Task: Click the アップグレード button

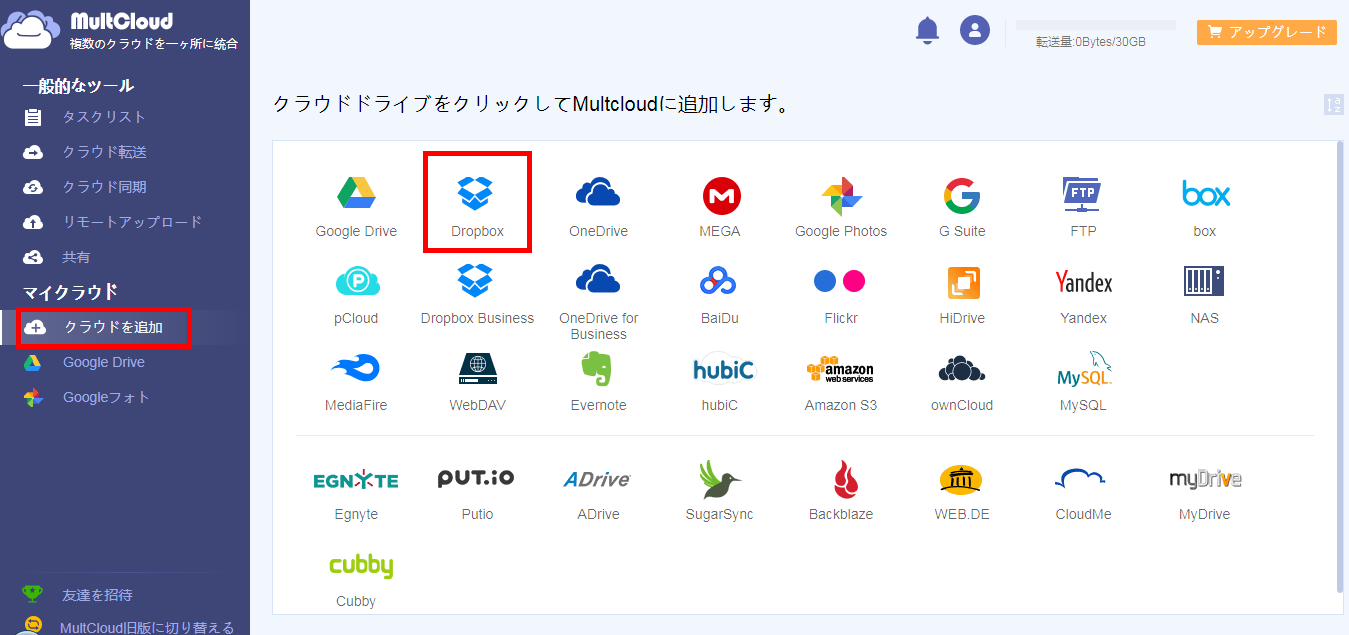Action: 1267,32
